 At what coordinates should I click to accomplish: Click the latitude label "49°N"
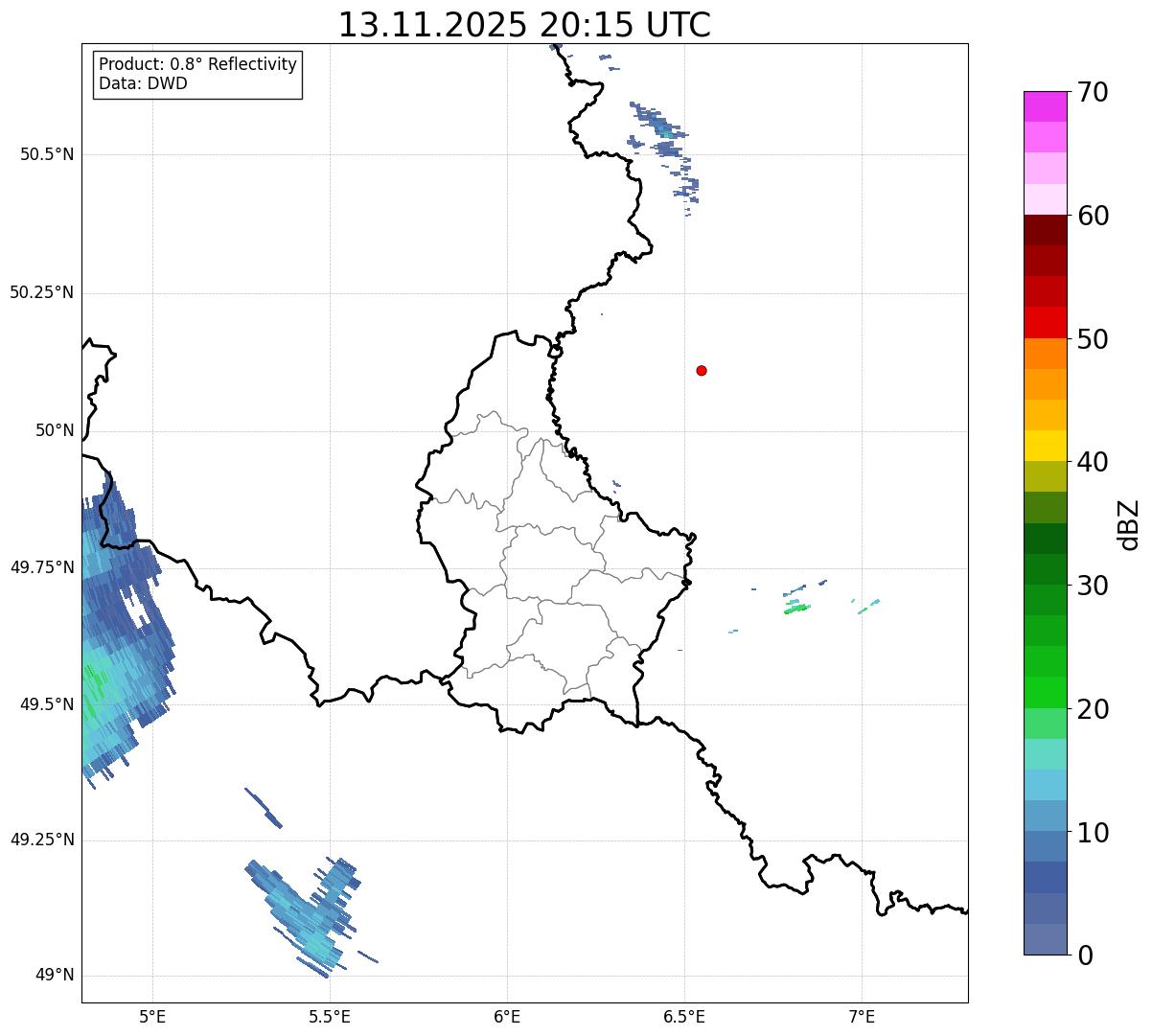click(55, 976)
